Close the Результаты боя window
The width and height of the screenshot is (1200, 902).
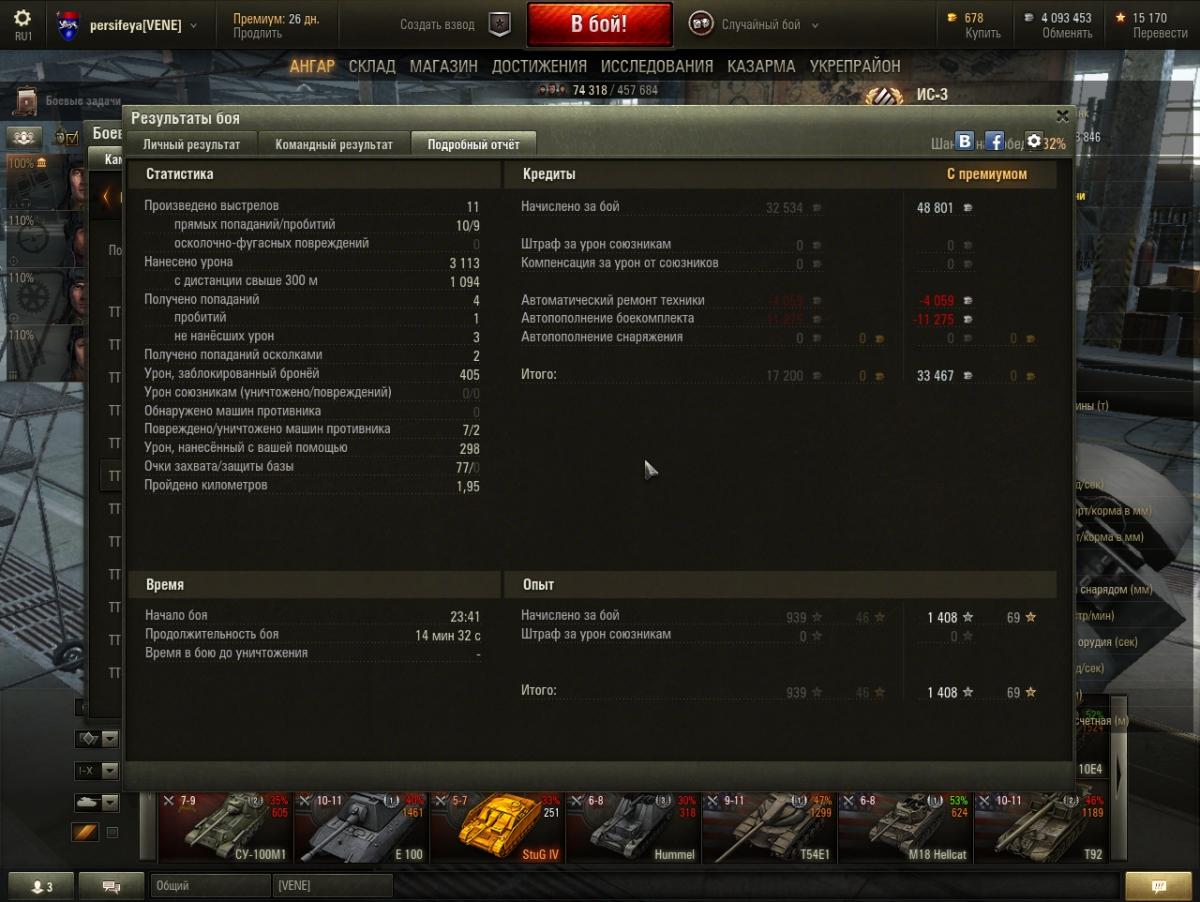click(x=1062, y=116)
